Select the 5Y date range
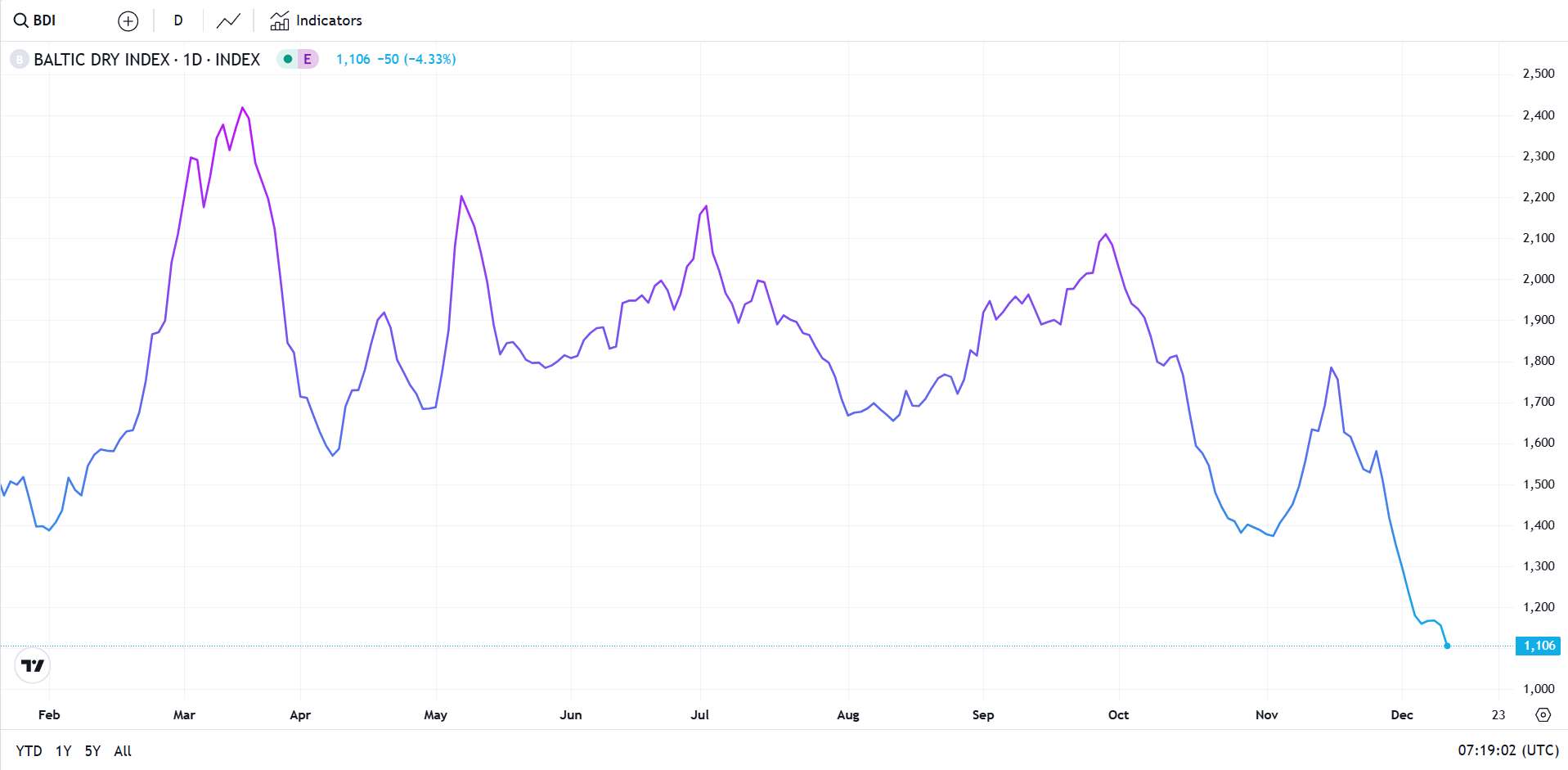 [x=92, y=751]
